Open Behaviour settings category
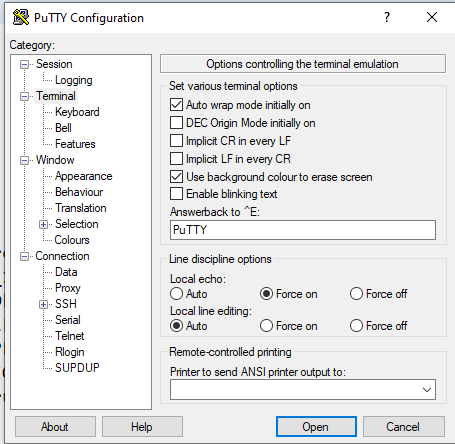Viewport: 455px width, 444px height. pyautogui.click(x=79, y=192)
